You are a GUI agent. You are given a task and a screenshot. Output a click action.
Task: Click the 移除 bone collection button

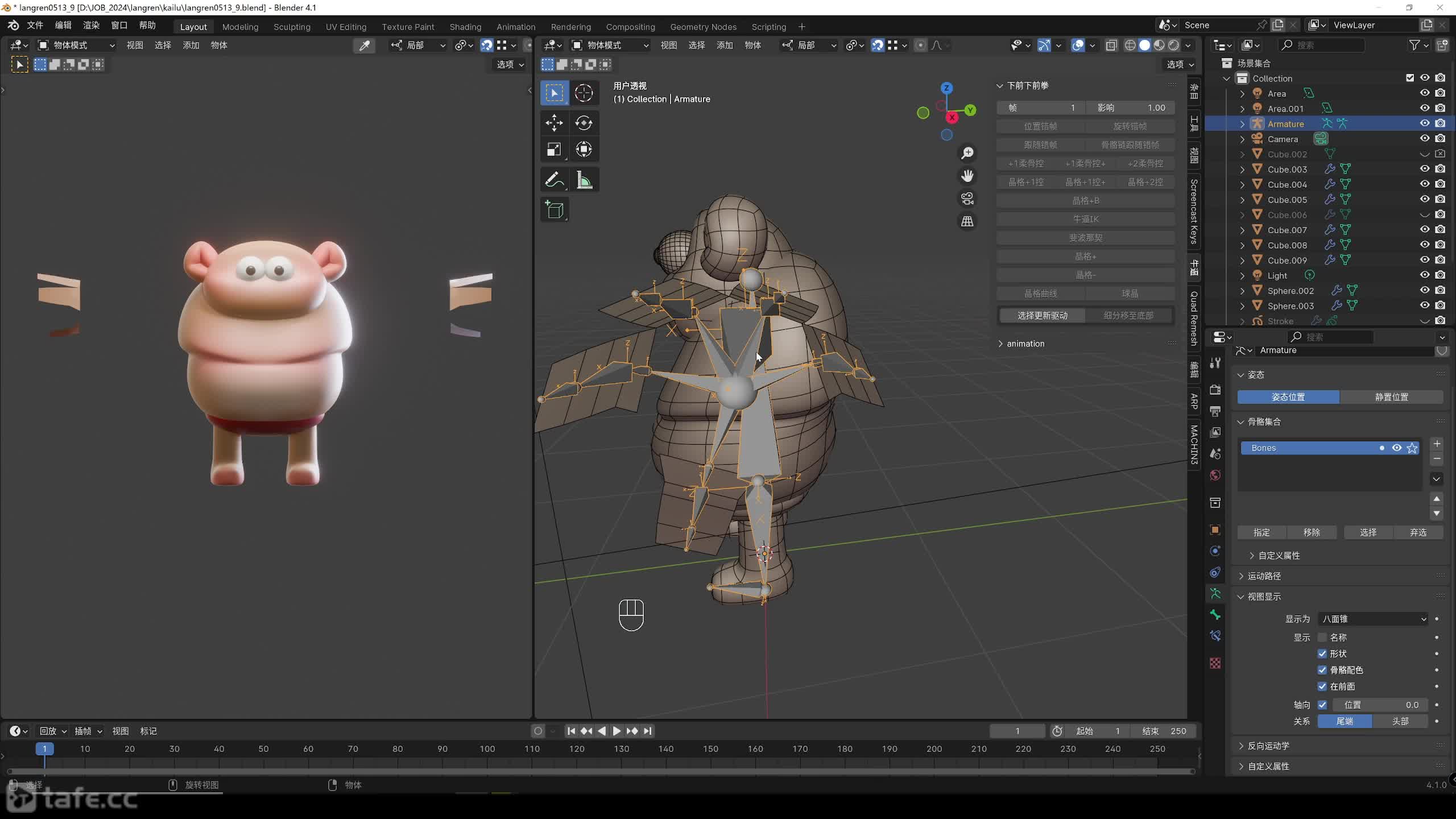point(1312,532)
